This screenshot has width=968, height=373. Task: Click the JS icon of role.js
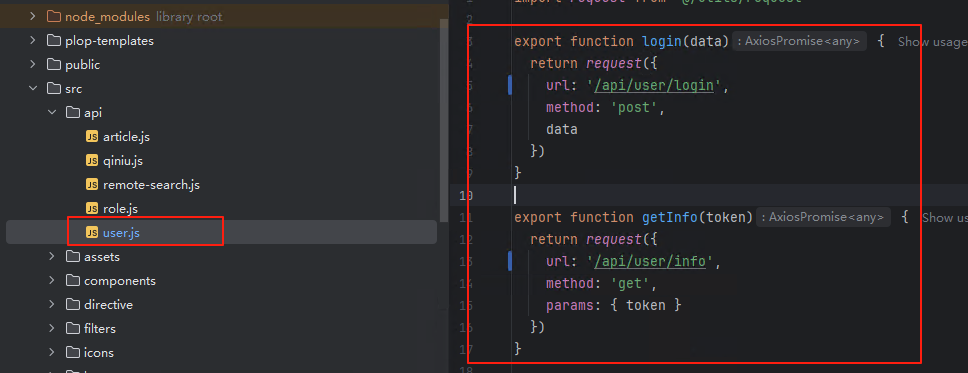91,209
